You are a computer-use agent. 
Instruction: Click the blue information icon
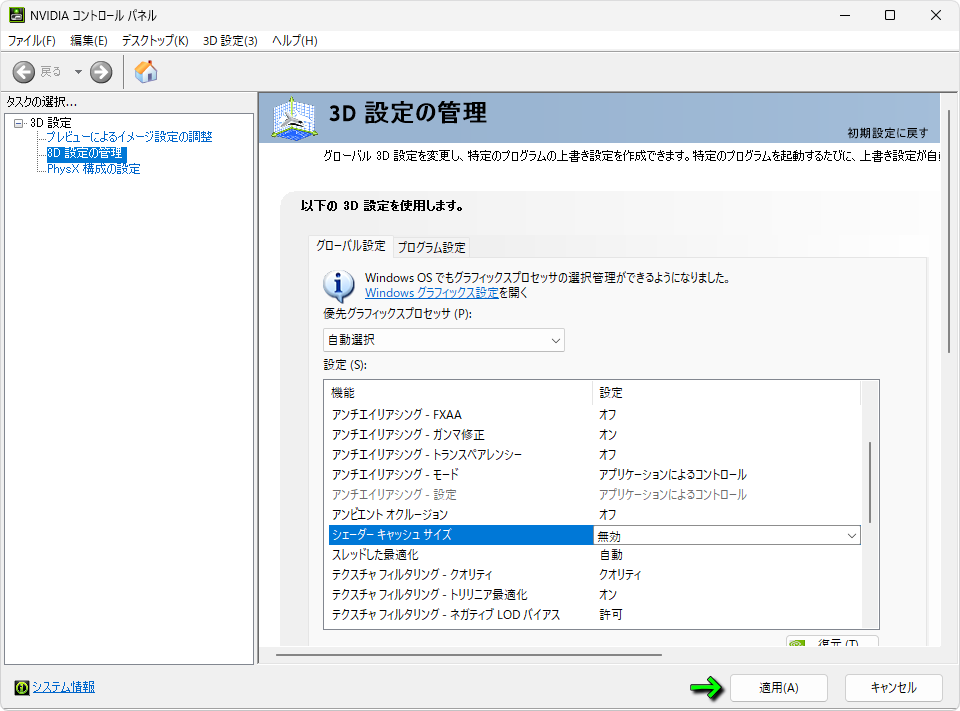point(339,285)
